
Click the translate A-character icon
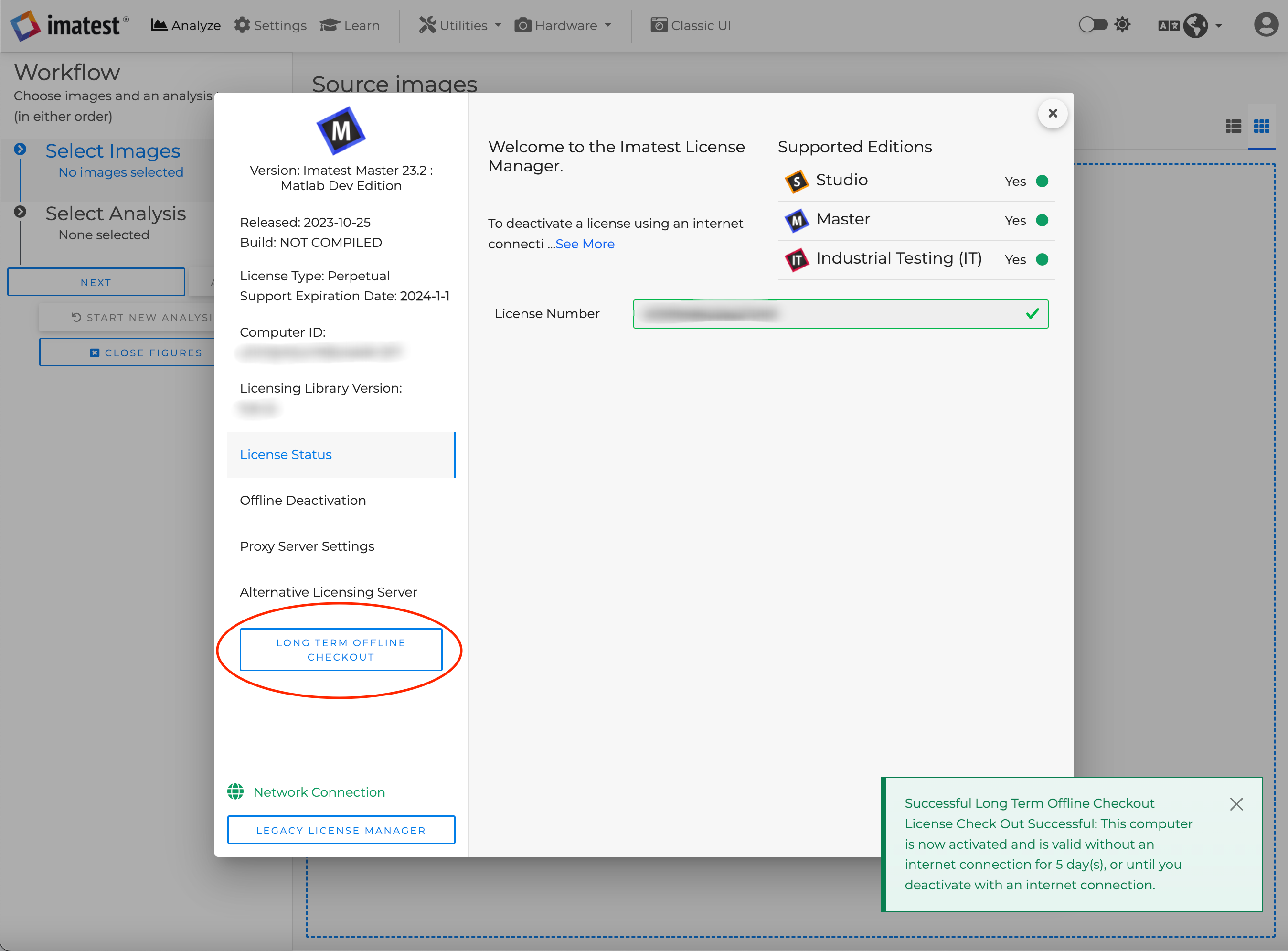click(x=1168, y=26)
